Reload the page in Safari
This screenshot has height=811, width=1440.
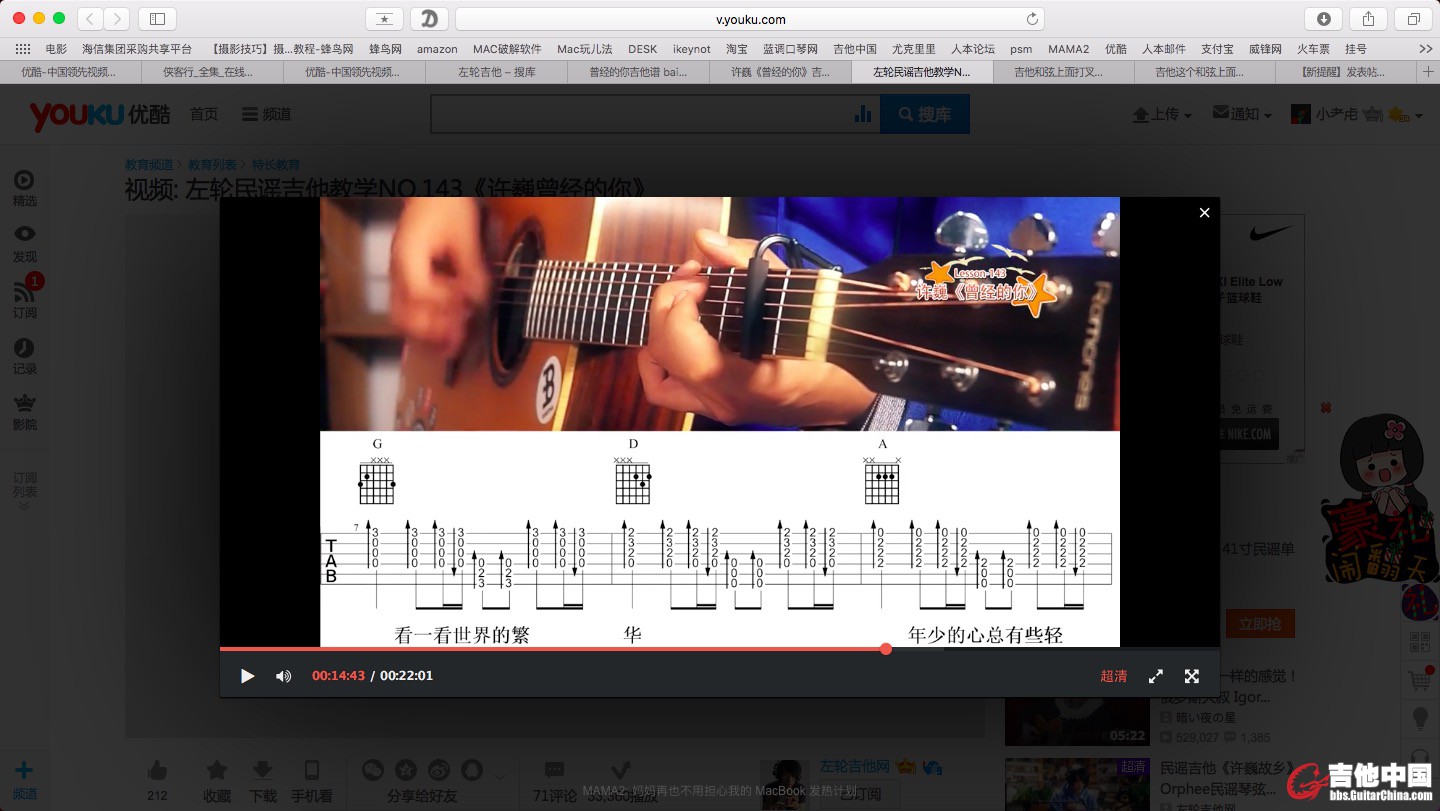(1032, 19)
